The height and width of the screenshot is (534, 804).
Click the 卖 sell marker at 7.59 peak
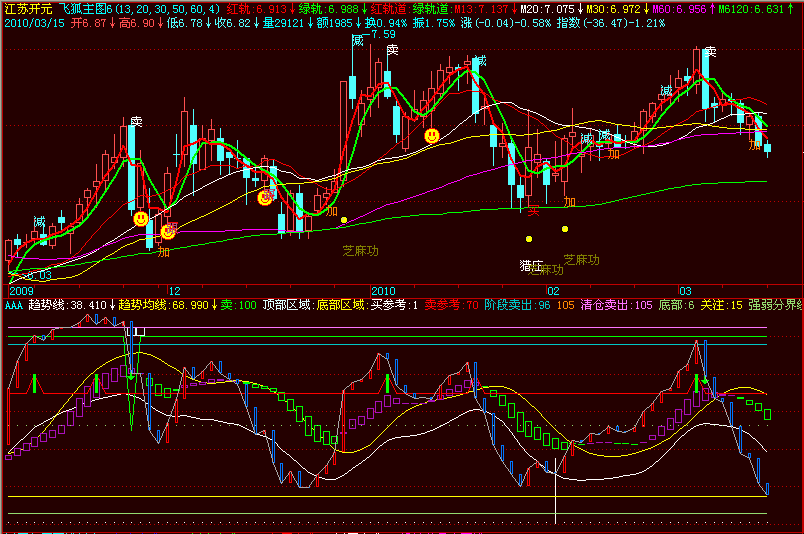point(392,49)
